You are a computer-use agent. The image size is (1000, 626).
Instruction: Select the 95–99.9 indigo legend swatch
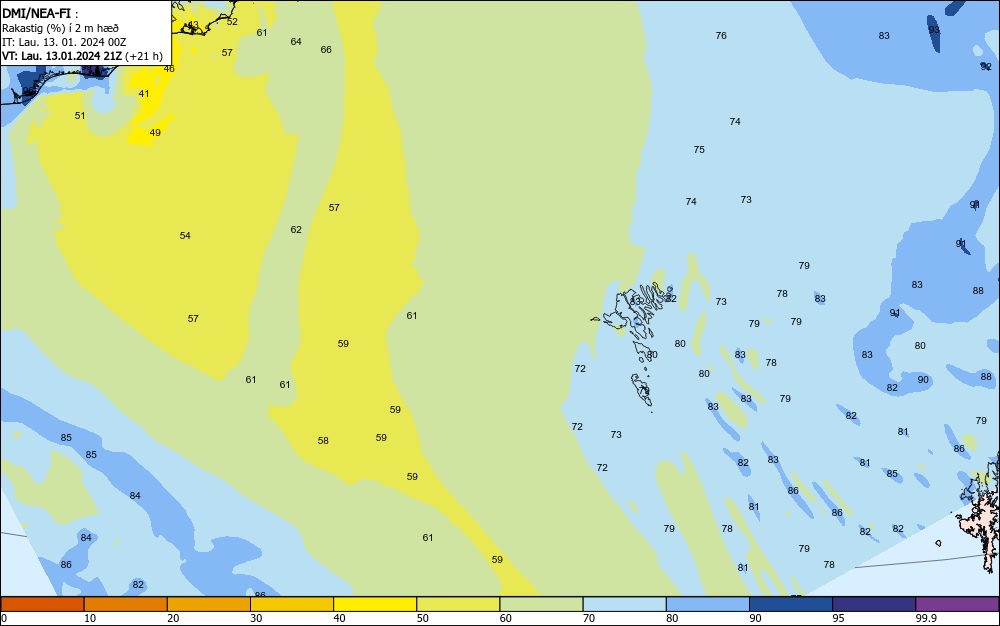[x=874, y=604]
